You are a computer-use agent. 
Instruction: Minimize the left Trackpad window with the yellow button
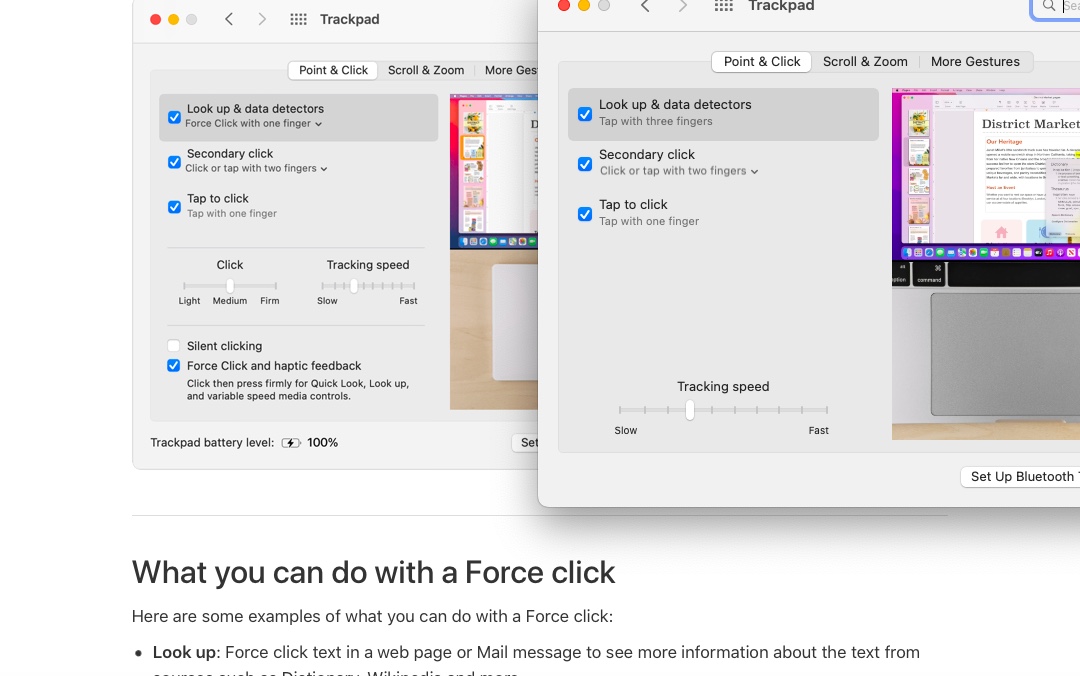click(x=174, y=19)
